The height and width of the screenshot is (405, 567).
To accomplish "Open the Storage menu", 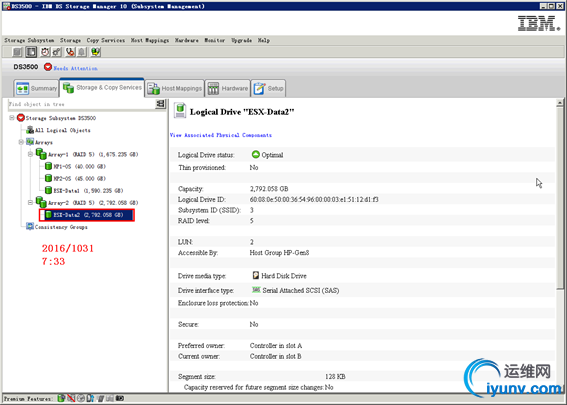I will (x=71, y=40).
